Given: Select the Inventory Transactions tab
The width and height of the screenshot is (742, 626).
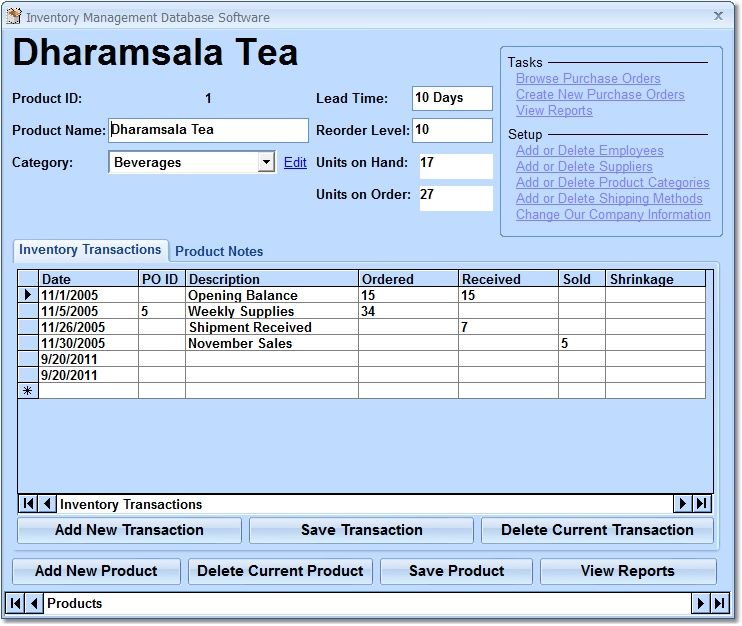Looking at the screenshot, I should coord(90,250).
